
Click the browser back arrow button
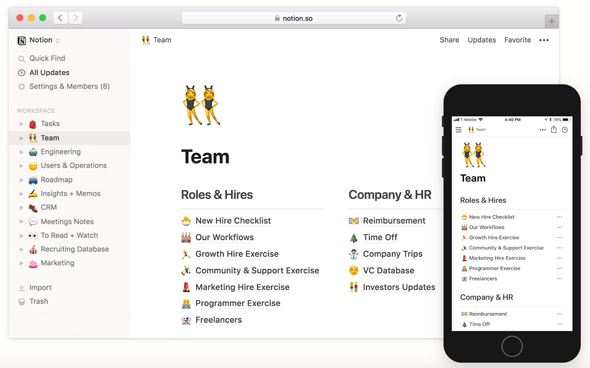click(x=61, y=18)
